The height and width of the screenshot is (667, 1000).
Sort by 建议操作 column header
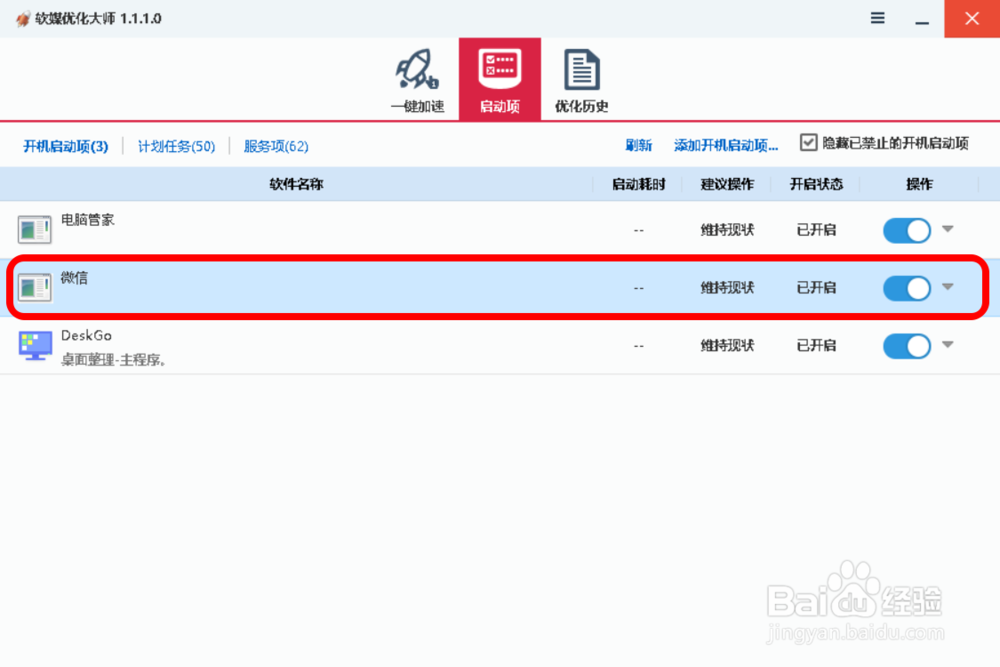click(x=727, y=184)
